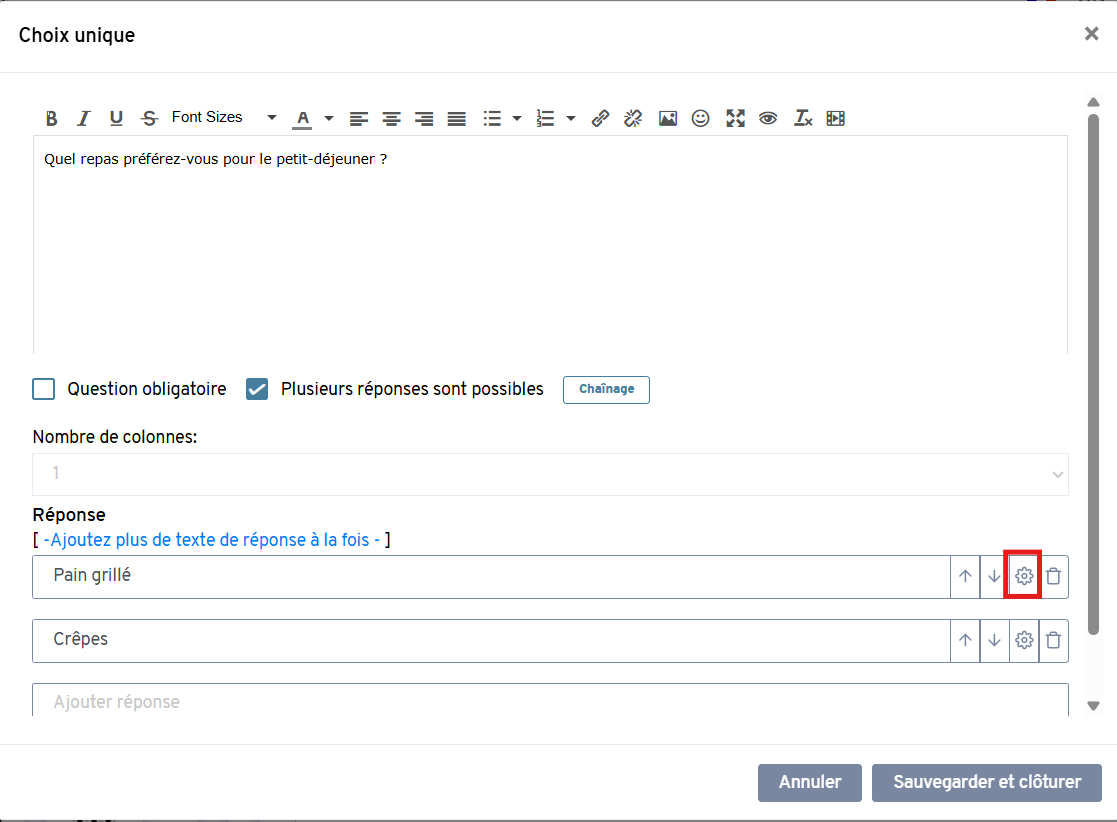Click Sauvegarder et clôturer

986,782
